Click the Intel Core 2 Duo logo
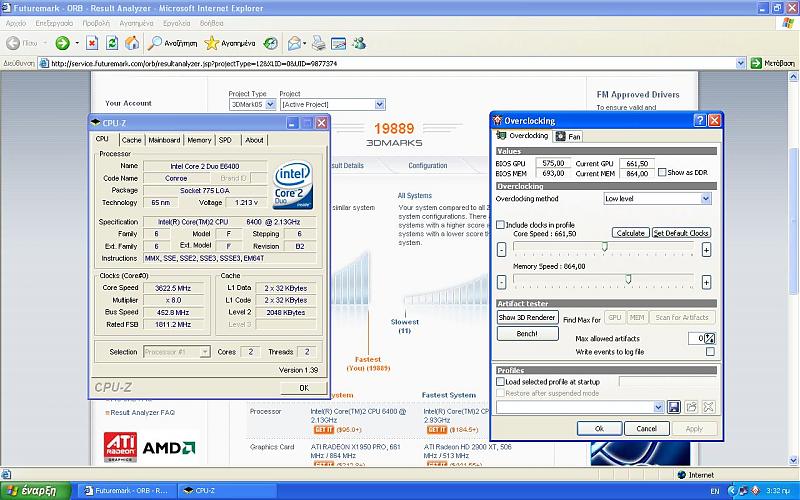This screenshot has height=500, width=800. click(293, 184)
